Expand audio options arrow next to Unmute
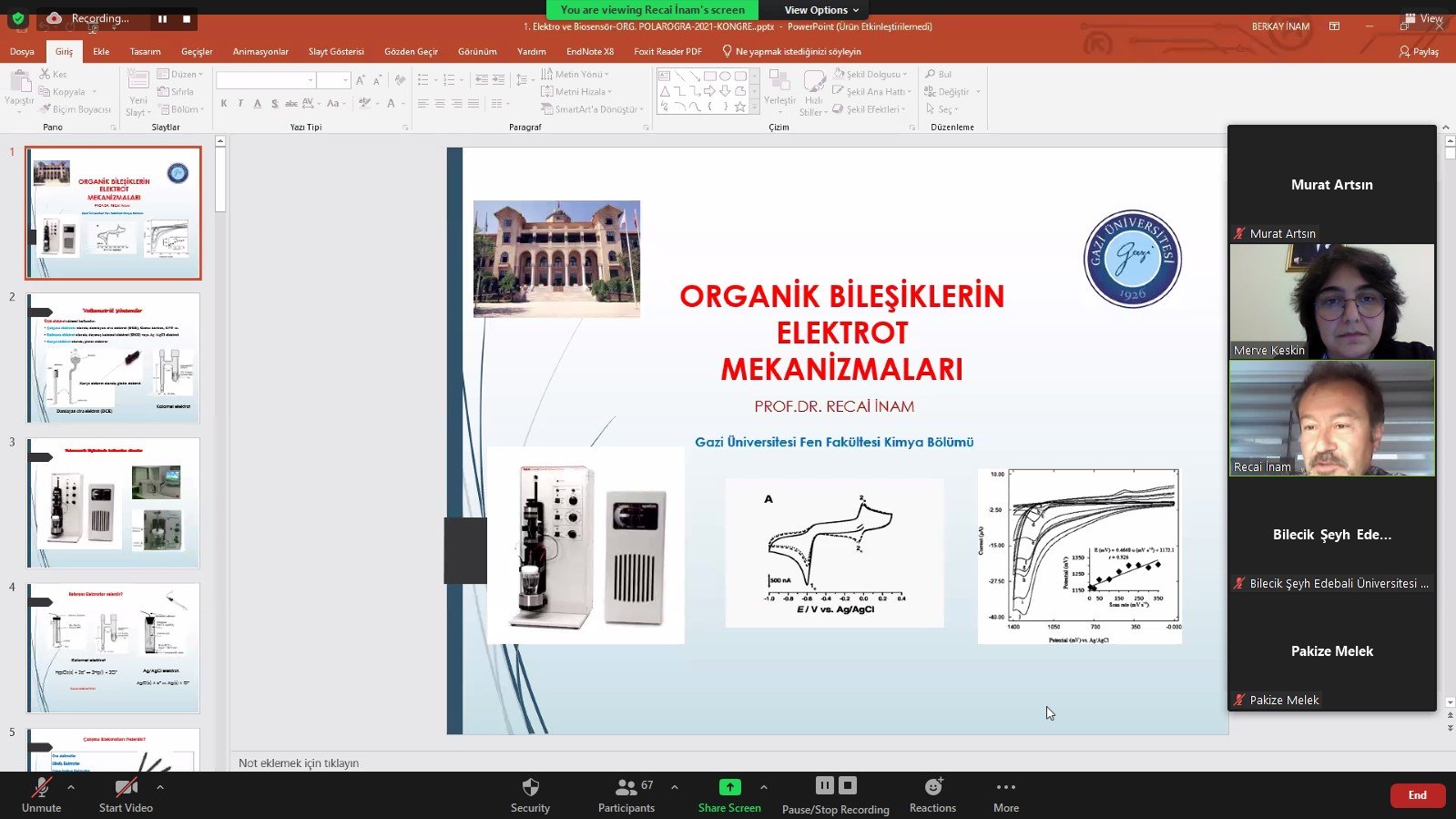The width and height of the screenshot is (1456, 819). pyautogui.click(x=71, y=787)
